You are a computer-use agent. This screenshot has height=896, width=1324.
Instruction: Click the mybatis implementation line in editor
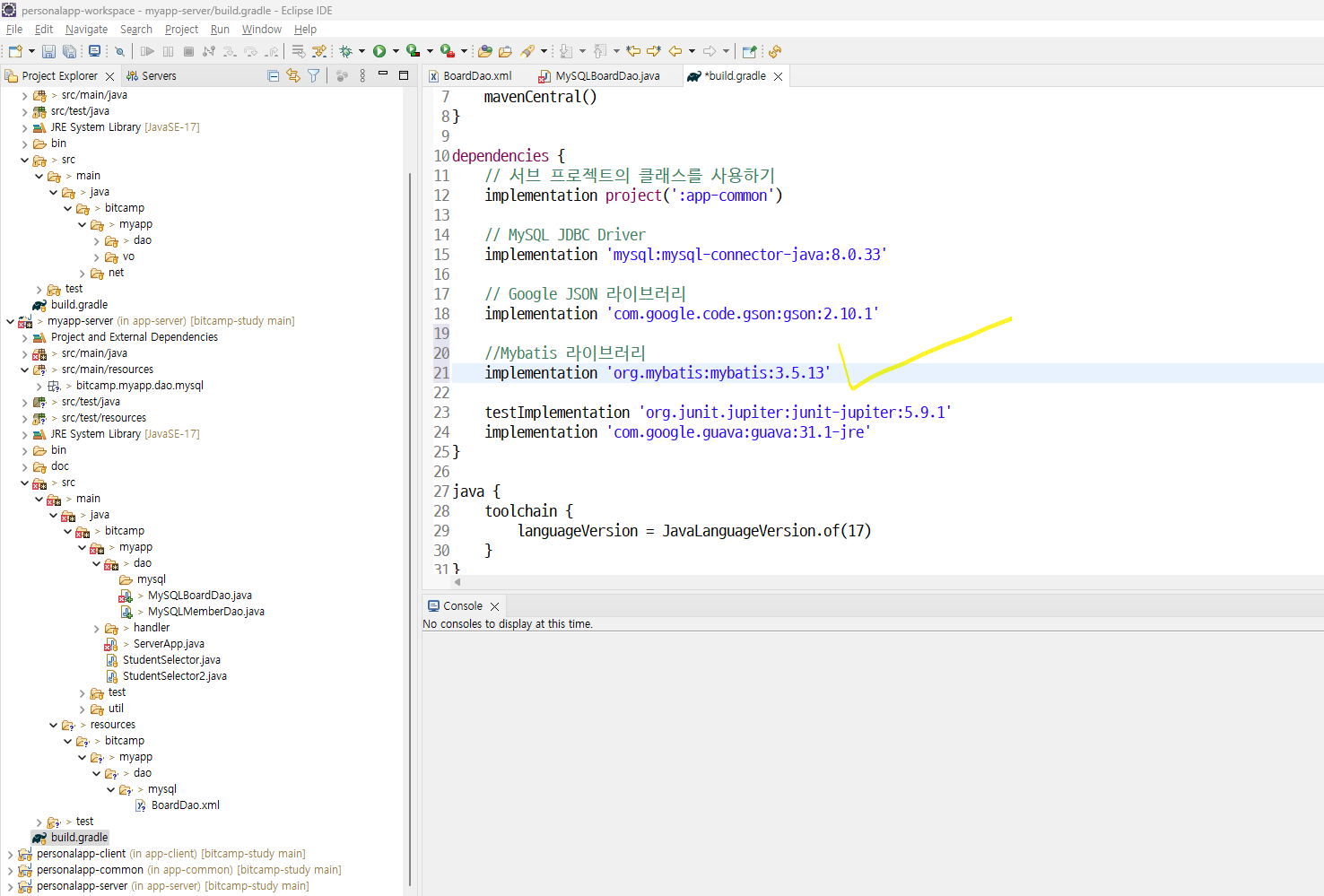pyautogui.click(x=658, y=373)
